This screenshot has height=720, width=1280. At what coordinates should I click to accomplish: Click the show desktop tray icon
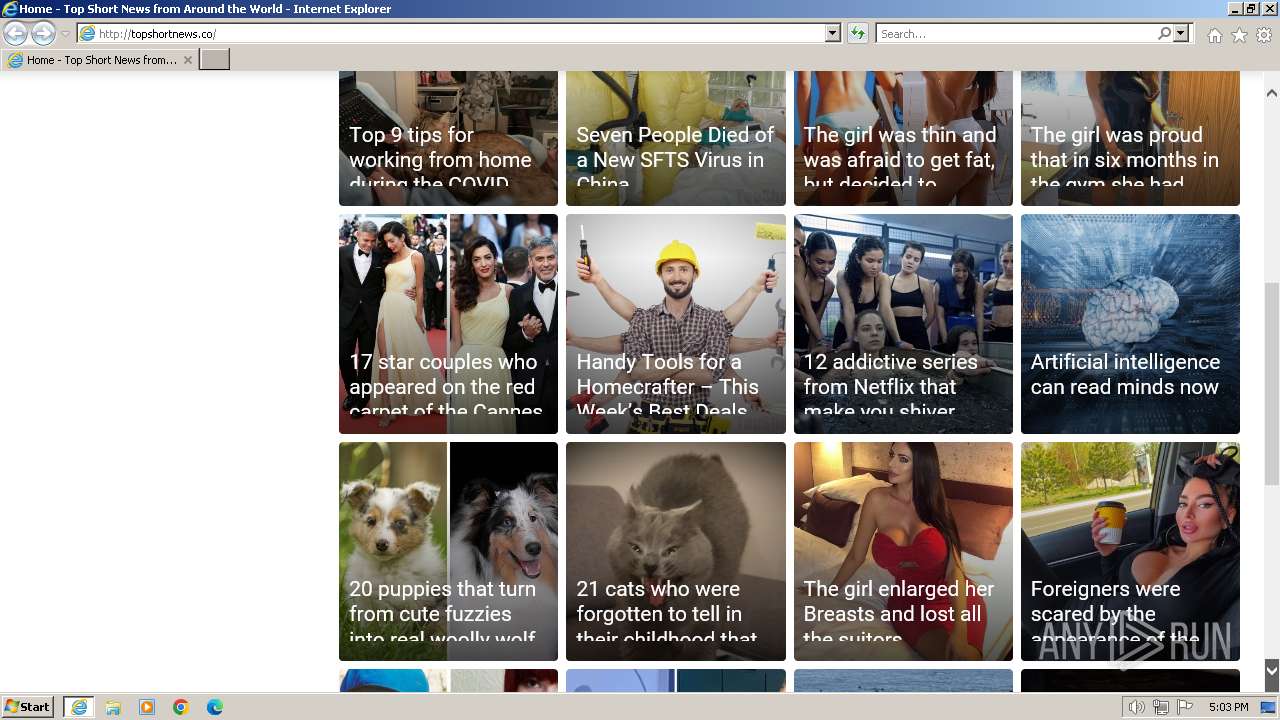(x=1268, y=707)
